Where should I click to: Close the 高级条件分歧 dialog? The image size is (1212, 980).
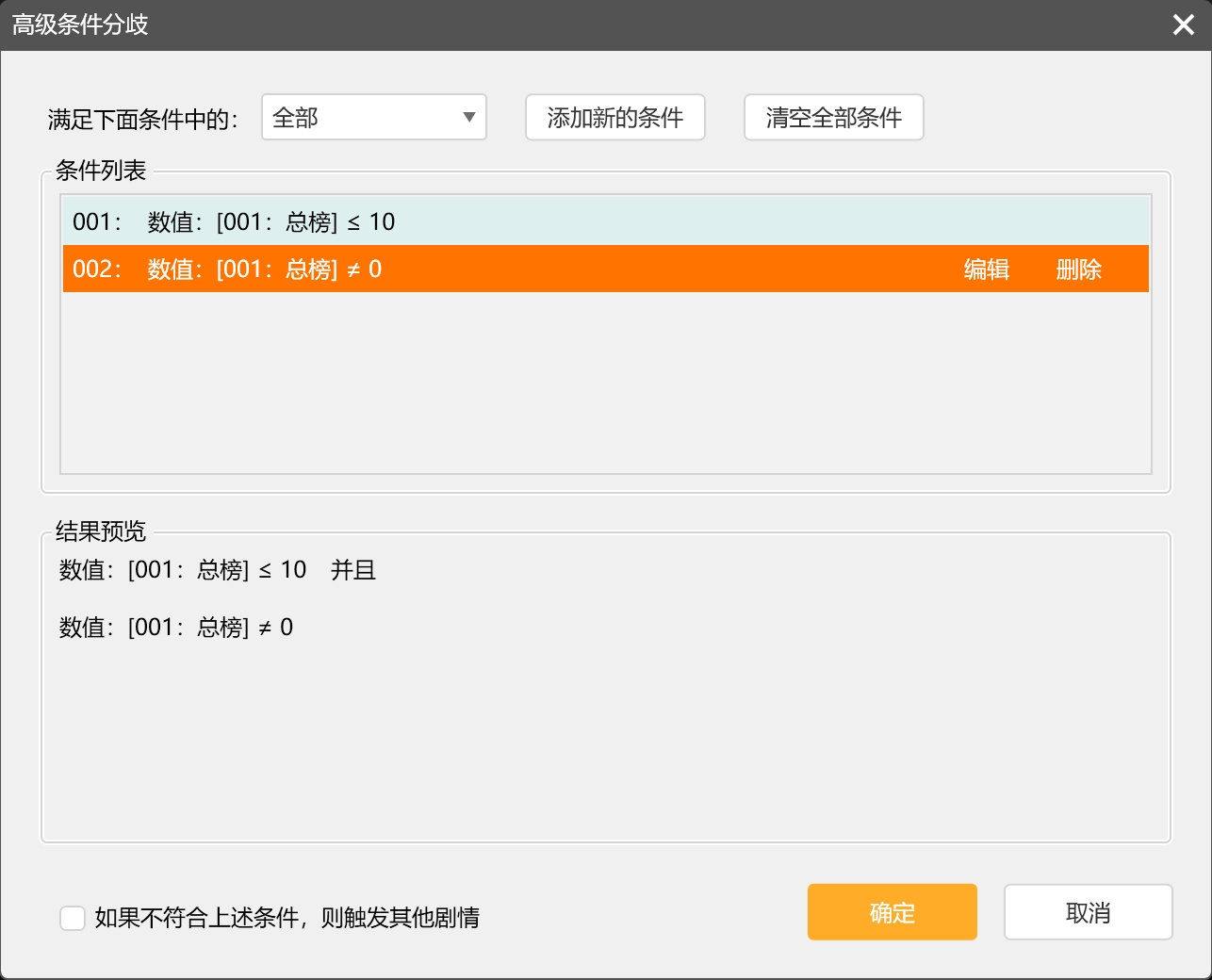click(1183, 24)
